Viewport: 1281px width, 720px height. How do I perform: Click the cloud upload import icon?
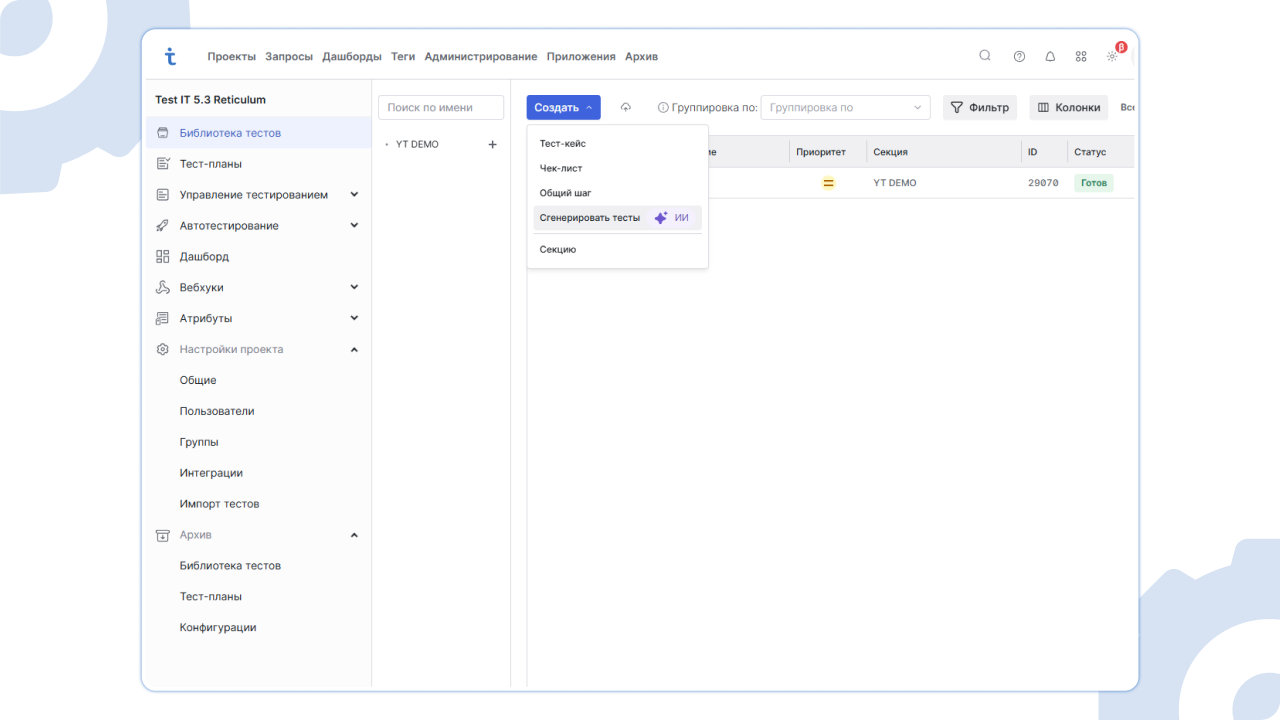[626, 107]
